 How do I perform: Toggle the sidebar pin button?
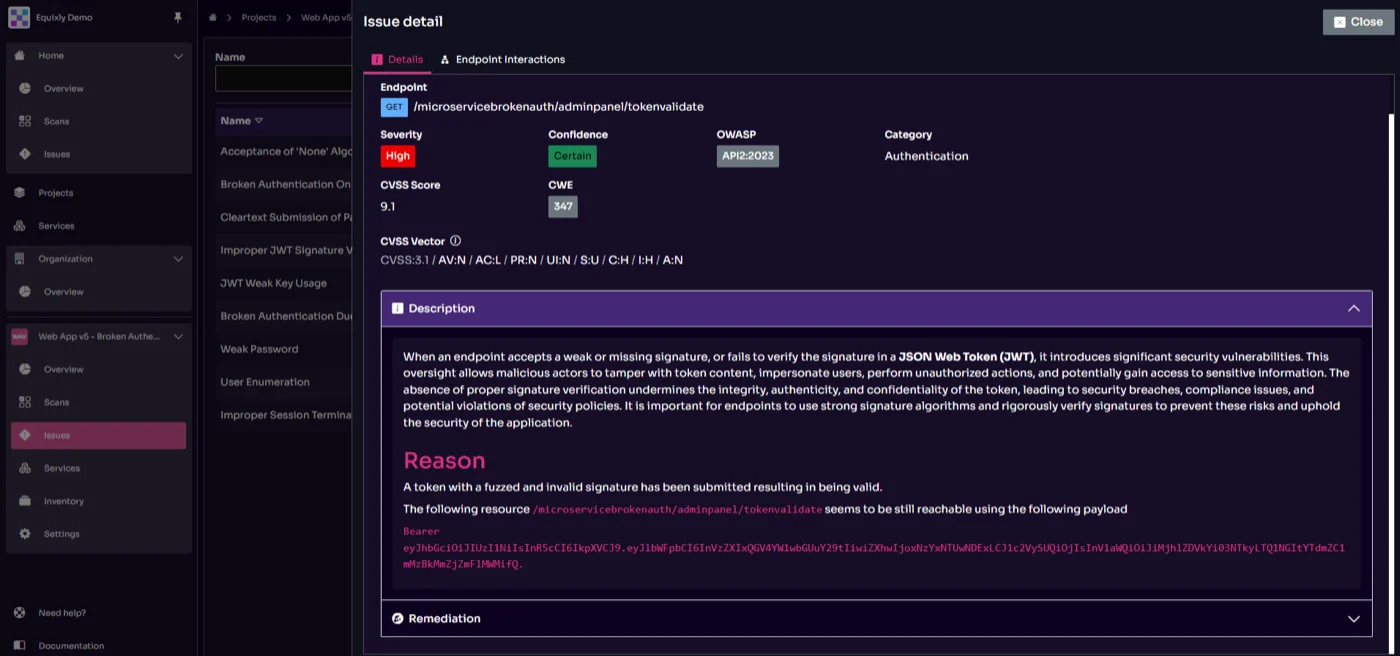pyautogui.click(x=180, y=17)
